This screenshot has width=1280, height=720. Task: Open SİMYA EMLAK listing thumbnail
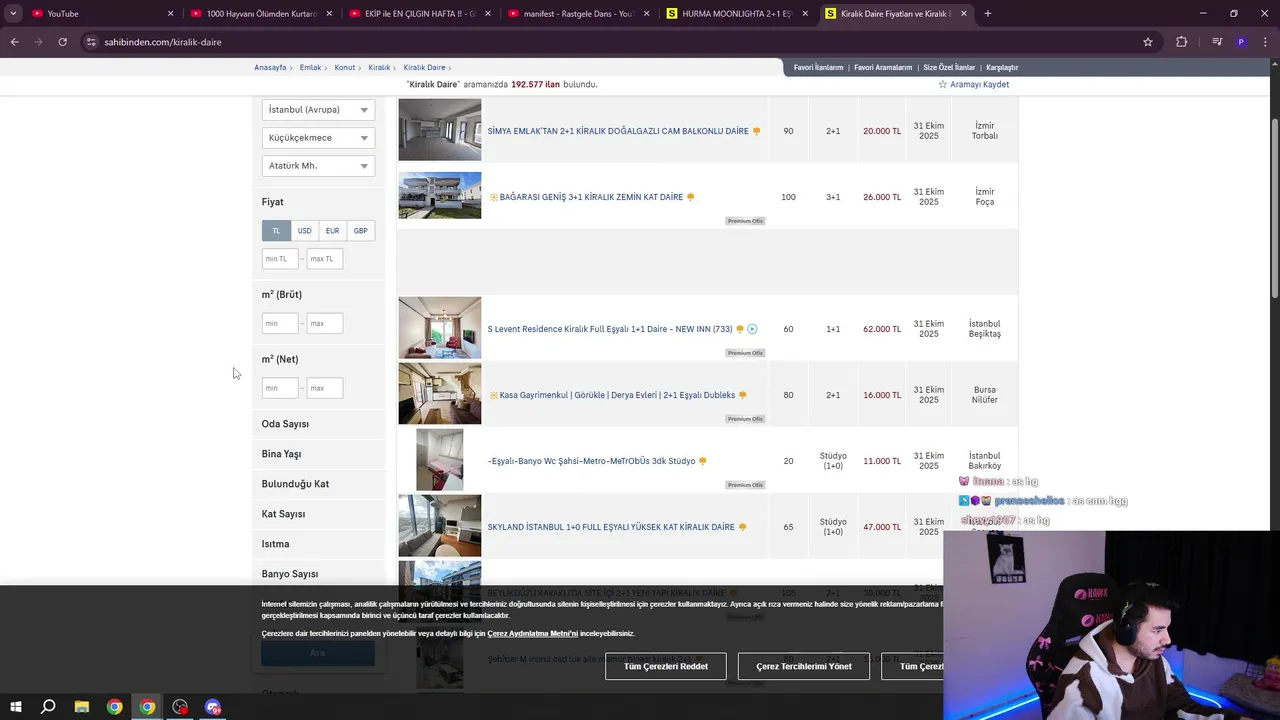(x=440, y=129)
